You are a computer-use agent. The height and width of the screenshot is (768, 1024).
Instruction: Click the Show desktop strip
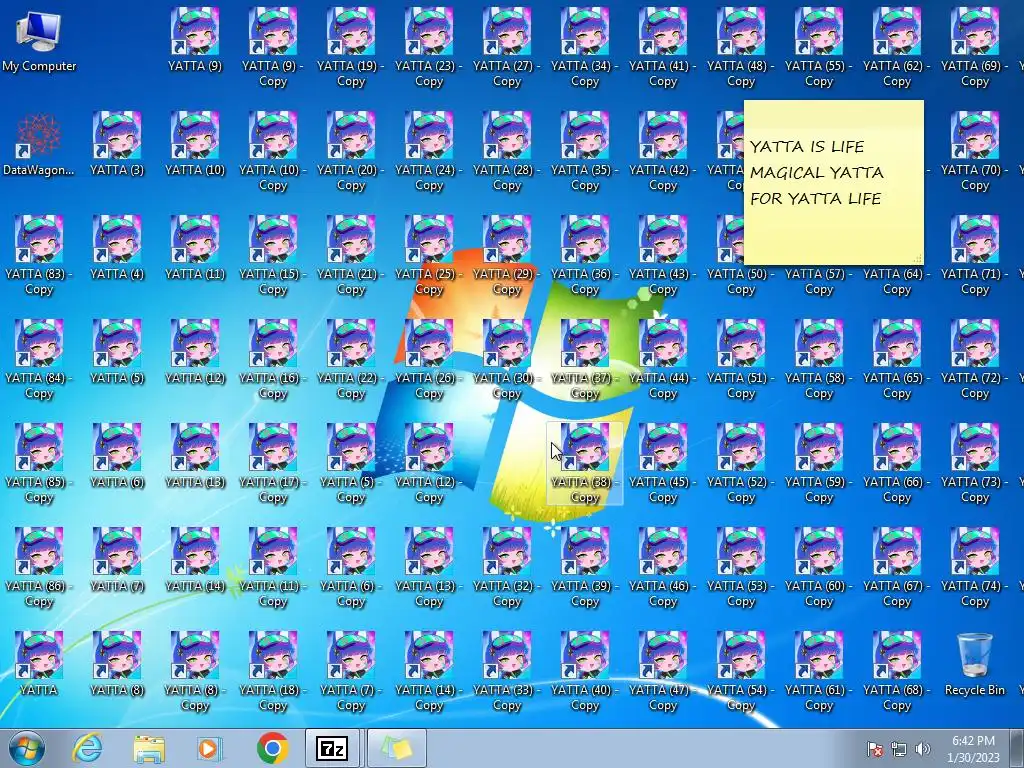coord(1016,748)
